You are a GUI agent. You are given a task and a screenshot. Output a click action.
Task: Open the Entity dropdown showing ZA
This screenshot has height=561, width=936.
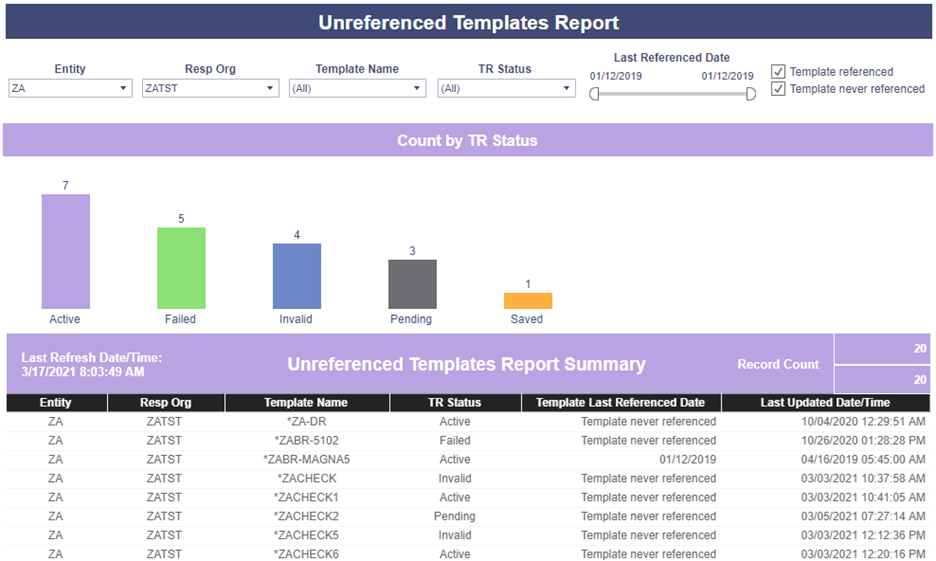[x=70, y=88]
